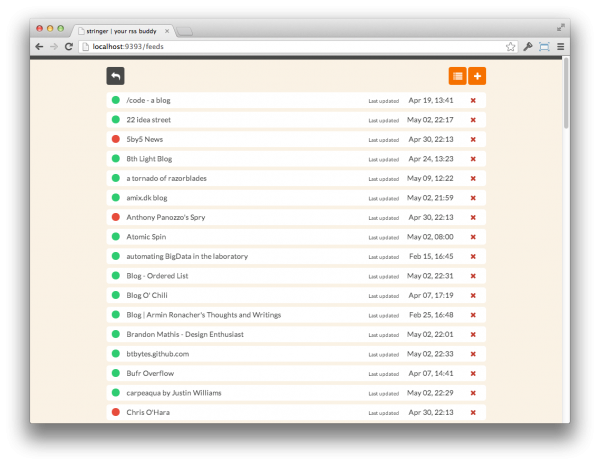Delete the 'Chris O'Hara' feed

click(x=473, y=413)
